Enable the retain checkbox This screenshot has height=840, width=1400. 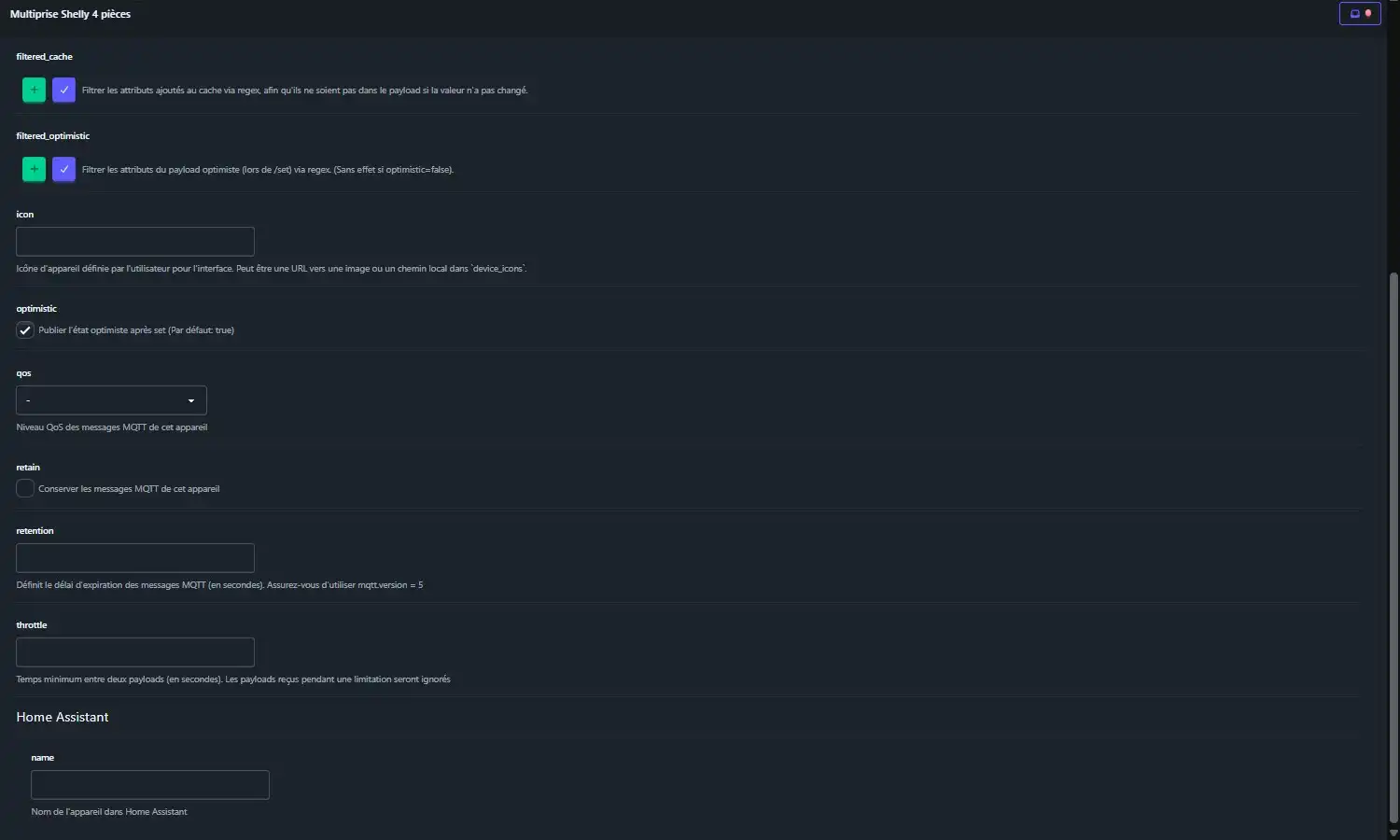(25, 488)
